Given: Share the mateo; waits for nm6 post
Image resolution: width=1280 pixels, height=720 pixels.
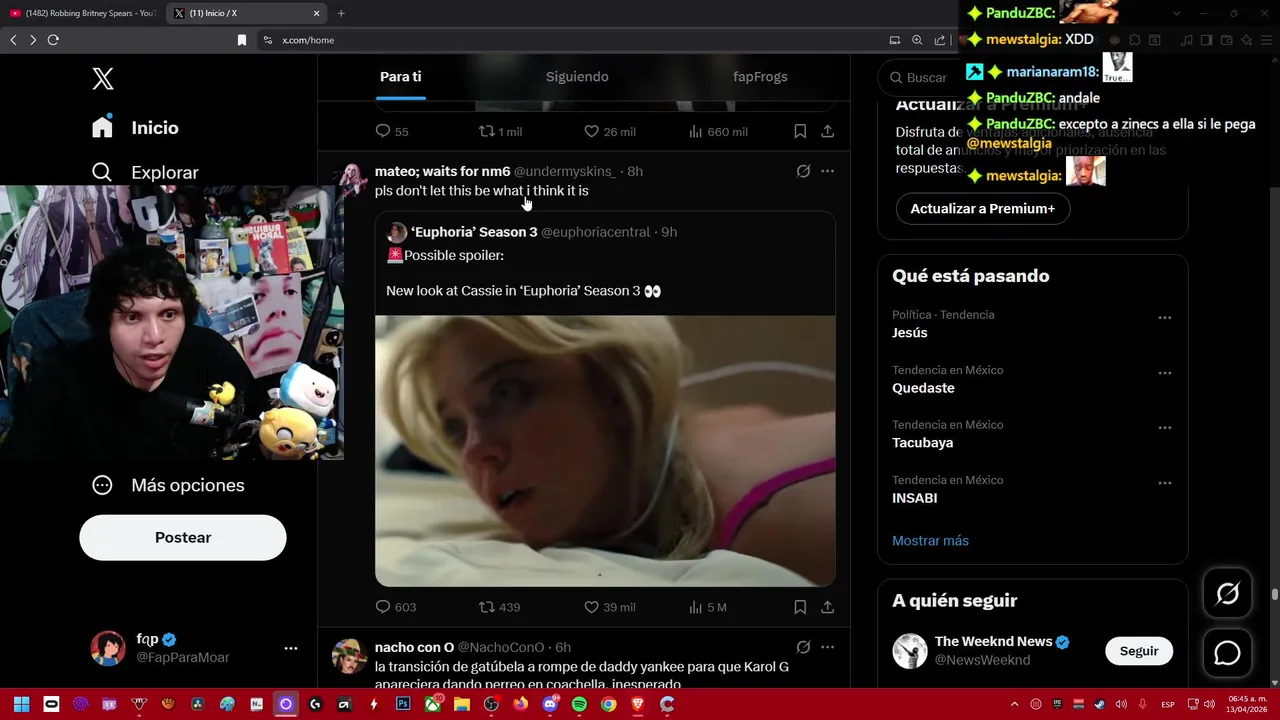Looking at the screenshot, I should tap(828, 607).
